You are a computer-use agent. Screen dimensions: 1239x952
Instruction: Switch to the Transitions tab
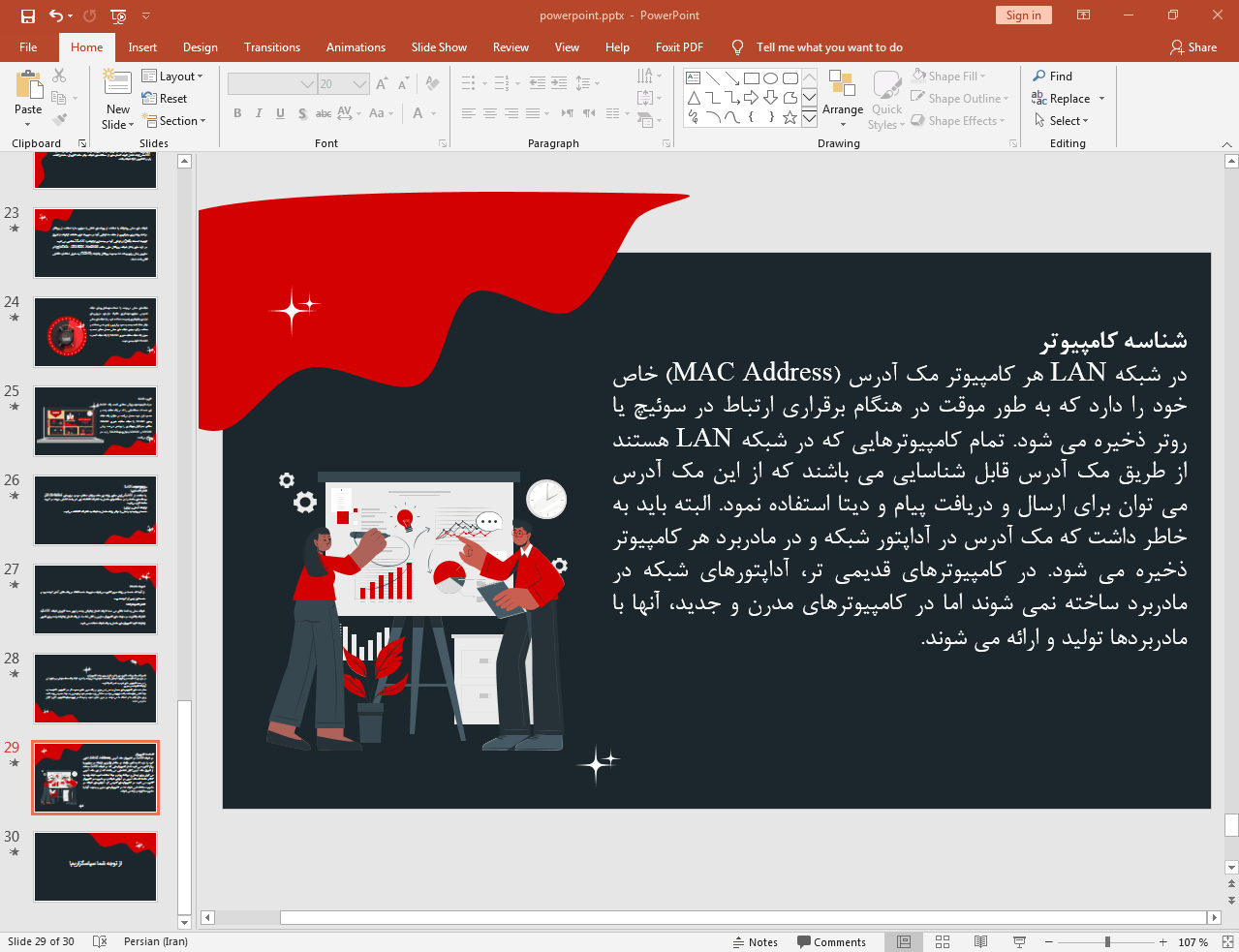coord(272,46)
